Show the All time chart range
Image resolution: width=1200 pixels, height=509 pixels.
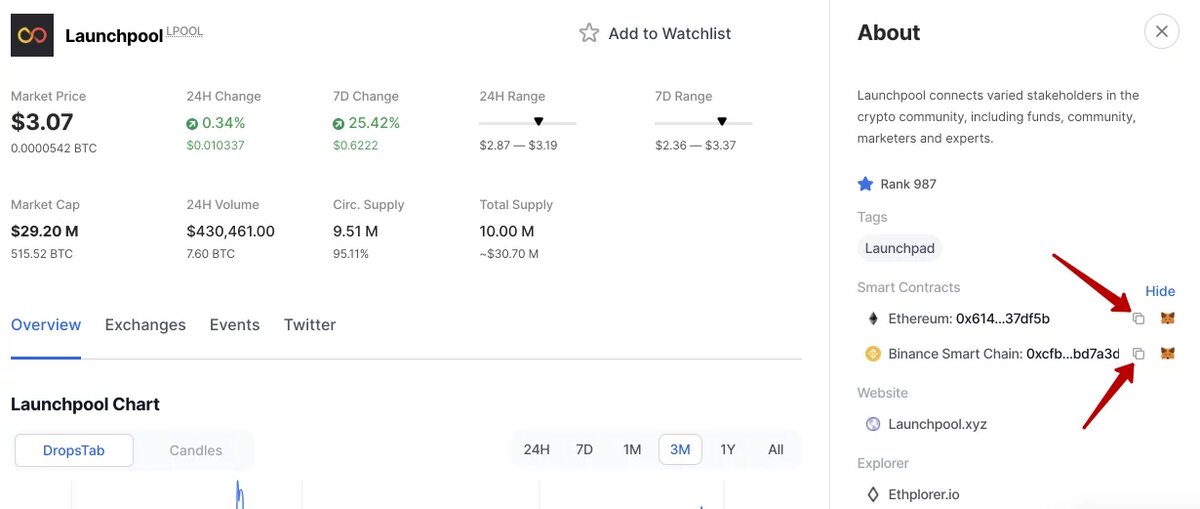(776, 449)
